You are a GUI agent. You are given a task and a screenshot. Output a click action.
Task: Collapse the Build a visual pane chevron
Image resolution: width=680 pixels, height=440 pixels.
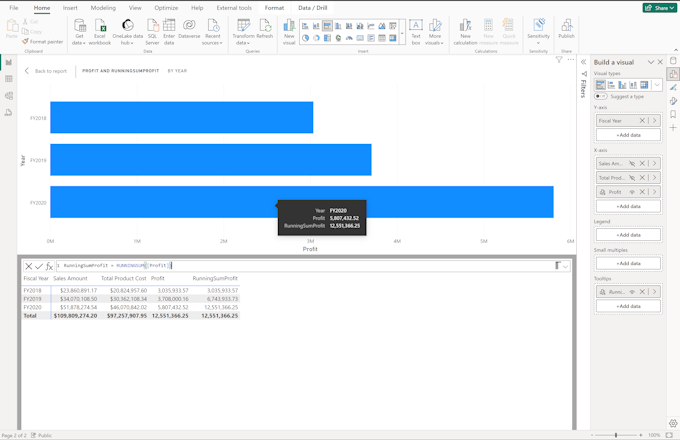coord(651,62)
